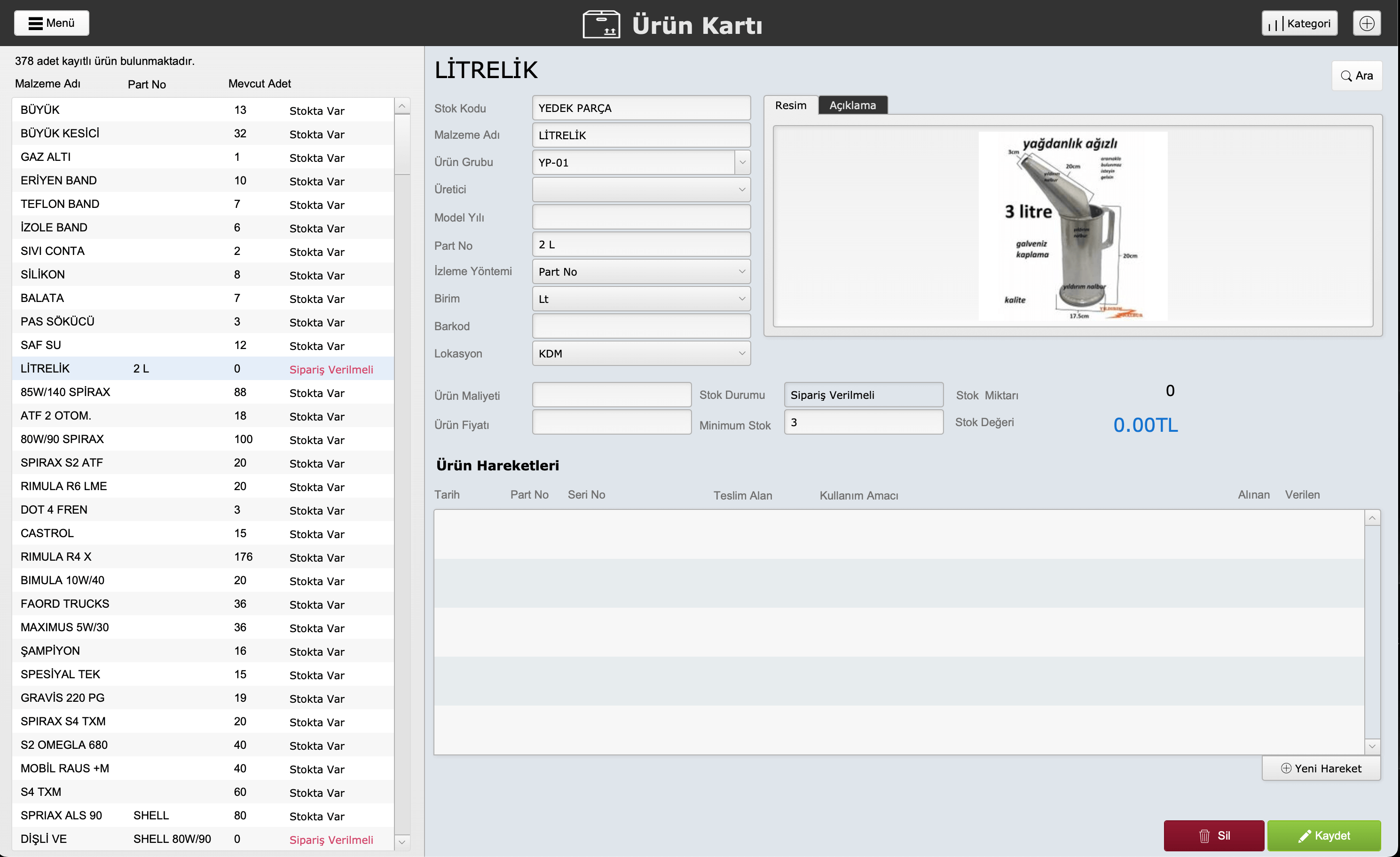The width and height of the screenshot is (1400, 857).
Task: Switch to the Resim tab
Action: [790, 105]
